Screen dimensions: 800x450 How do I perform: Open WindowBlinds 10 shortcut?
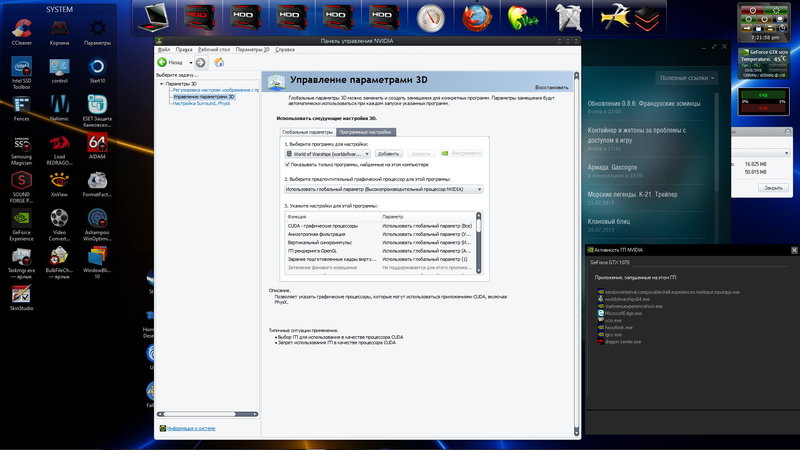pyautogui.click(x=97, y=262)
